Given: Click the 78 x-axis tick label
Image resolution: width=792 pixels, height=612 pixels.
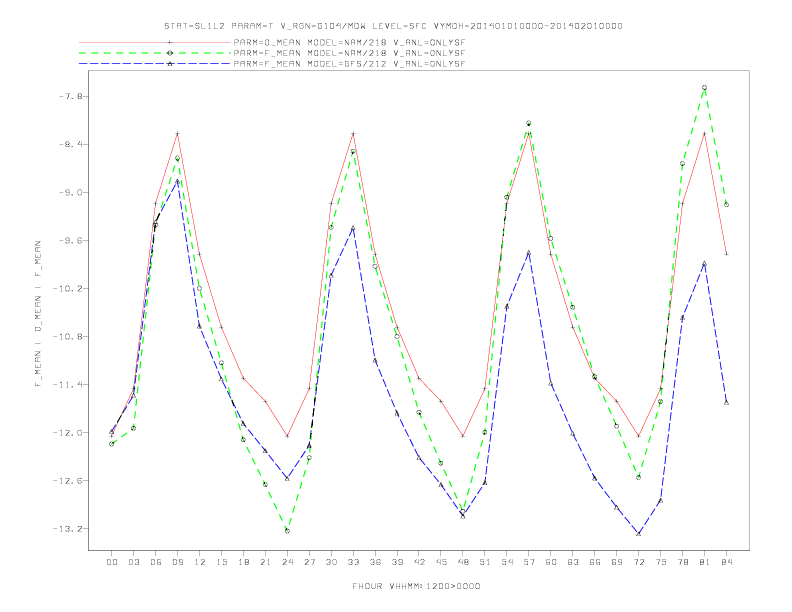Looking at the screenshot, I should coord(682,562).
